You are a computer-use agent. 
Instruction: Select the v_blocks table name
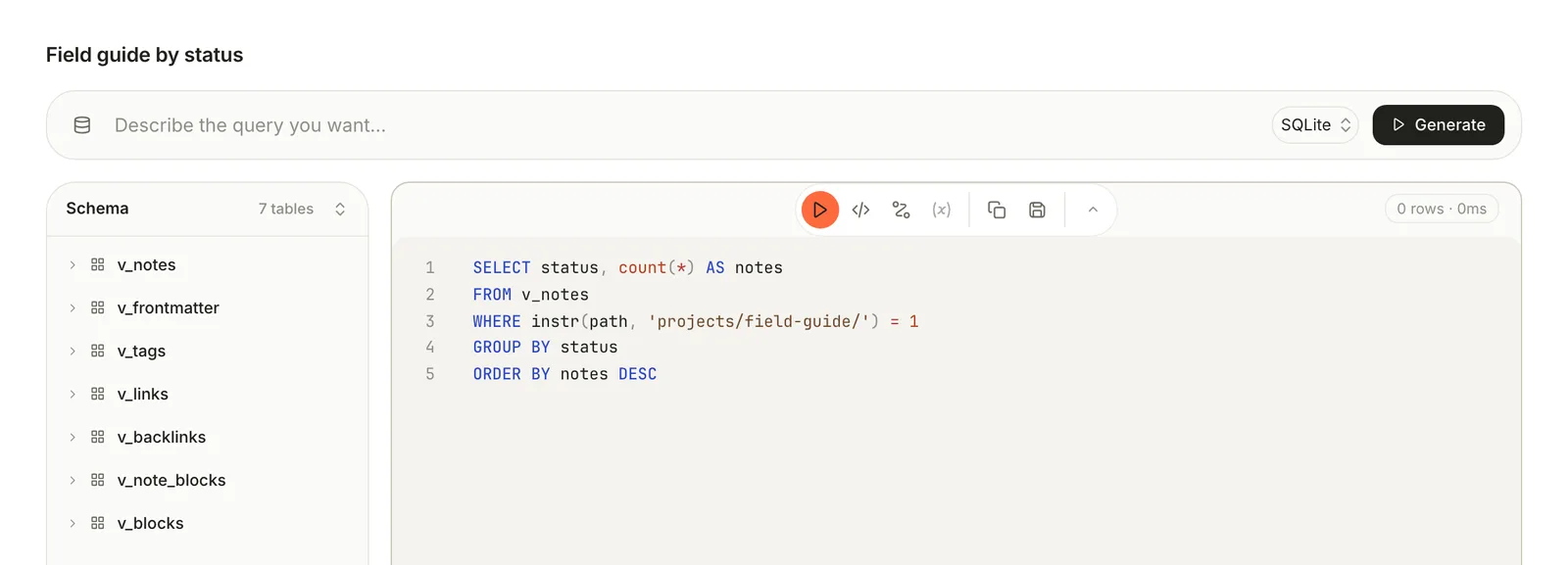pyautogui.click(x=151, y=523)
